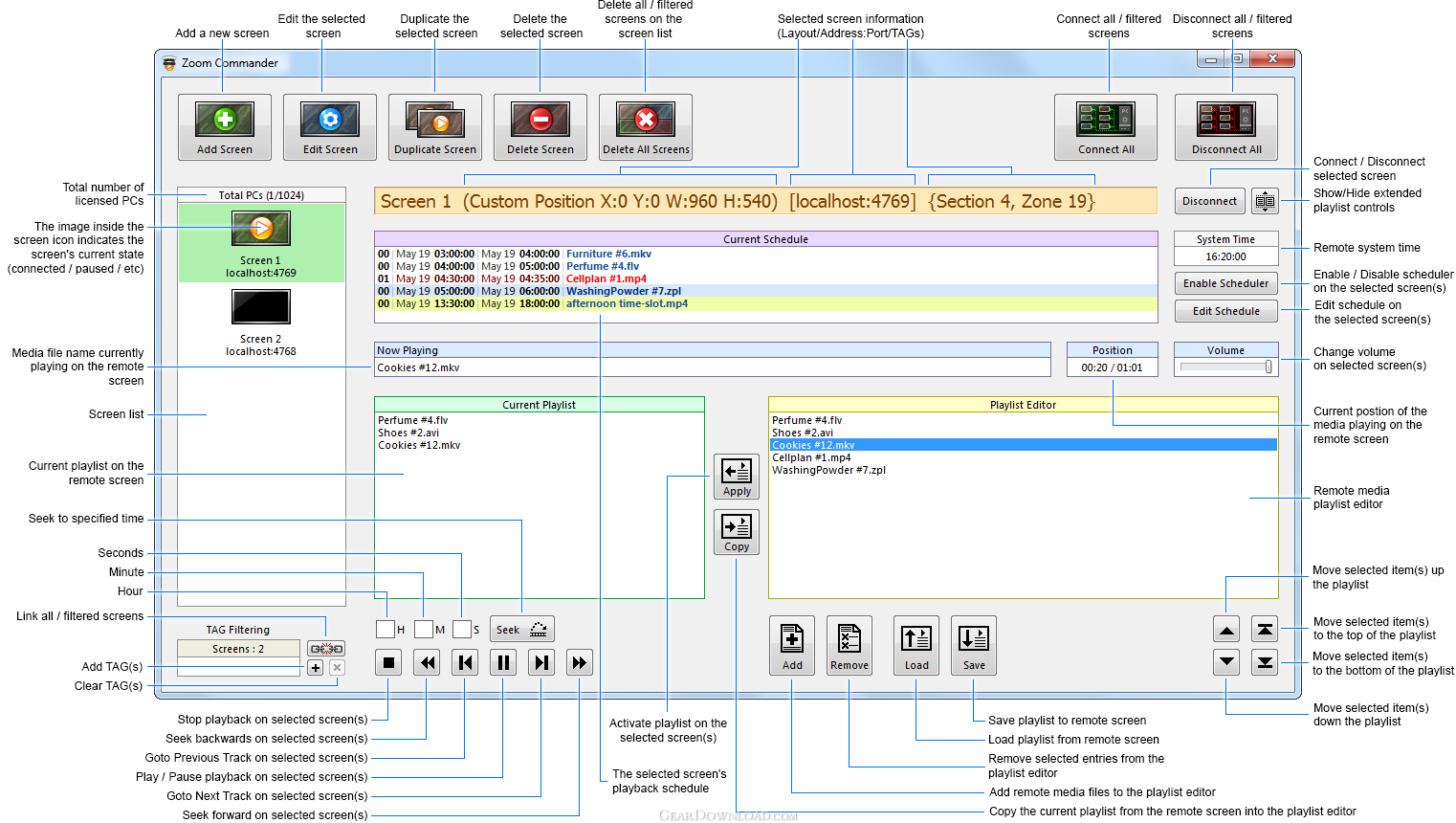The height and width of the screenshot is (823, 1456).
Task: Apply playlist to selected screen
Action: pyautogui.click(x=737, y=477)
